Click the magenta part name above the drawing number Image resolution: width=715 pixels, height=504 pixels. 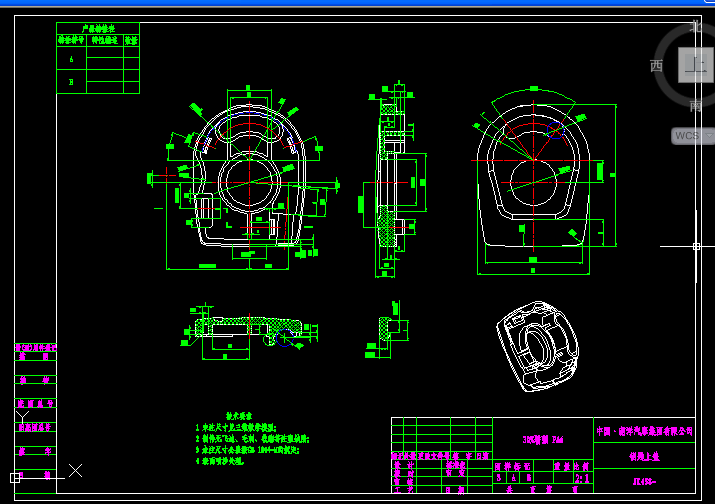(x=644, y=457)
